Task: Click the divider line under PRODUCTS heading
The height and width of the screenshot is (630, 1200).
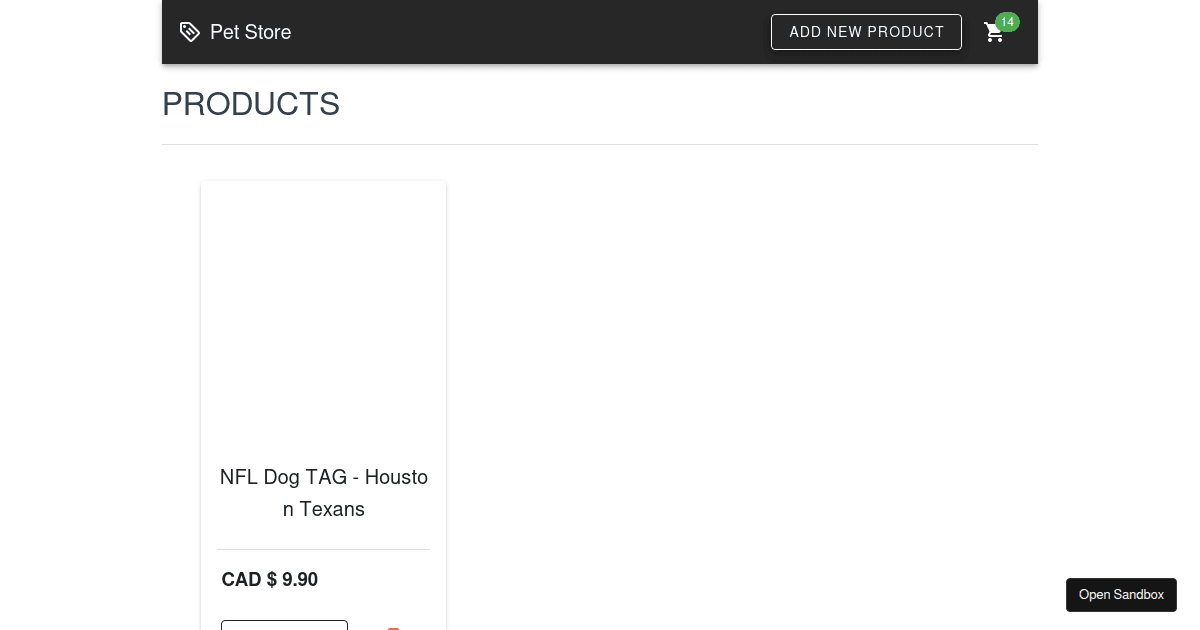Action: click(x=600, y=145)
